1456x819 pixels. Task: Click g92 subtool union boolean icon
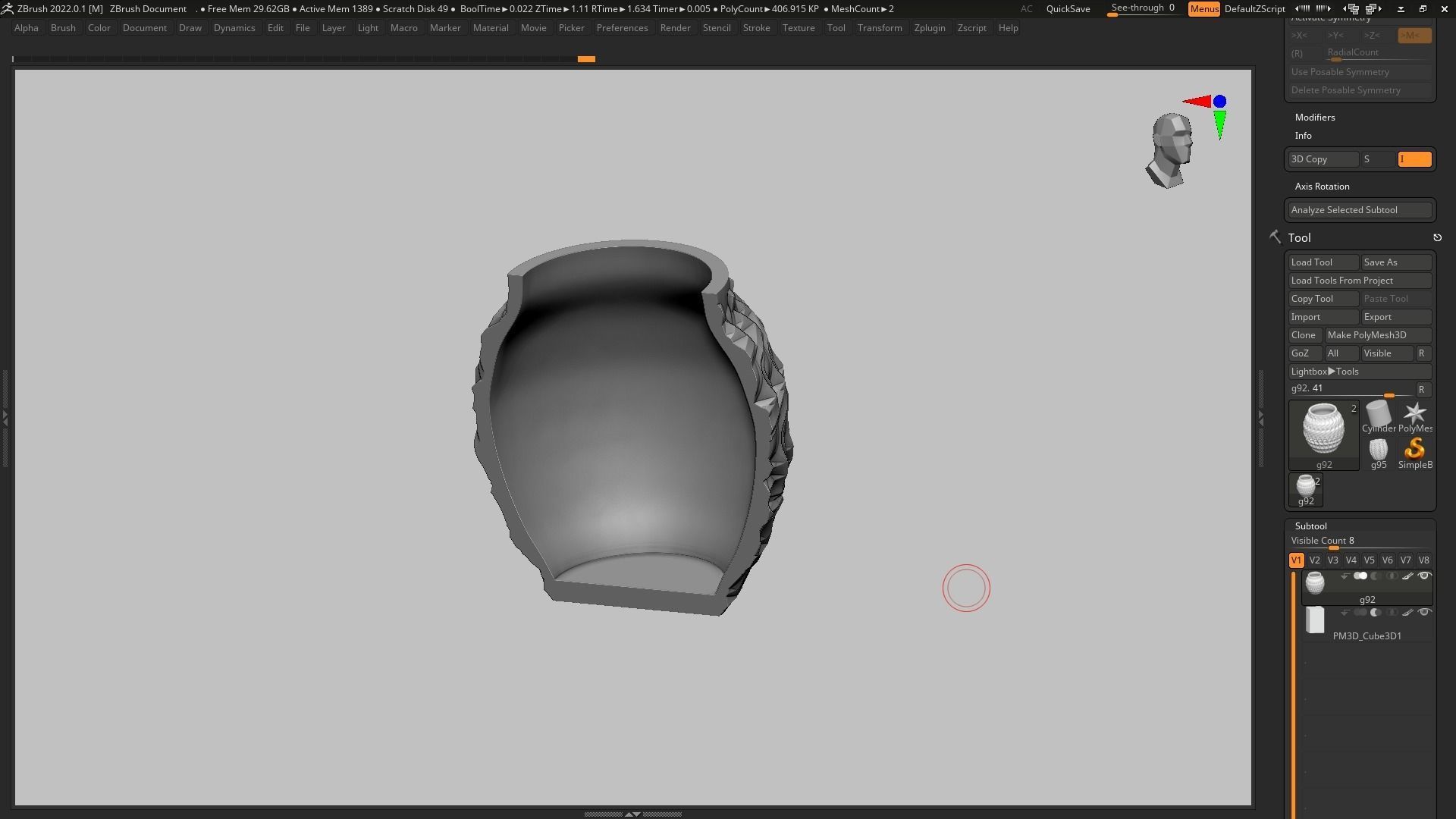pyautogui.click(x=1360, y=576)
